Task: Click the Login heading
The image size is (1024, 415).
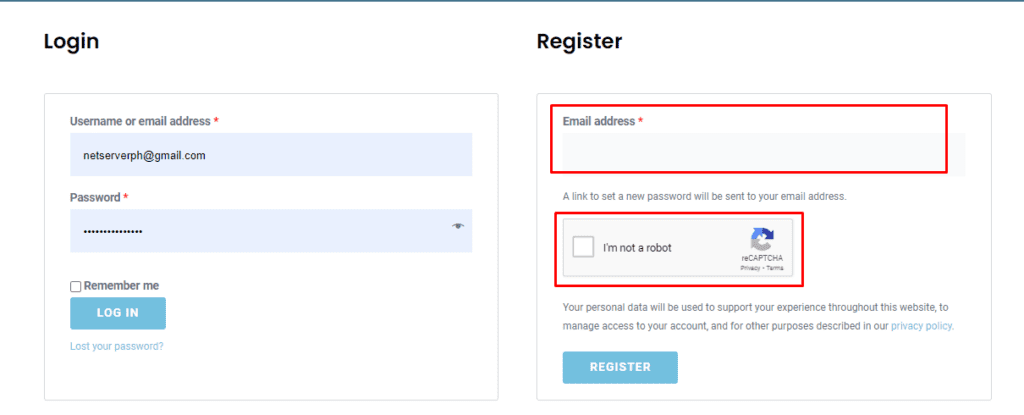Action: click(x=72, y=42)
